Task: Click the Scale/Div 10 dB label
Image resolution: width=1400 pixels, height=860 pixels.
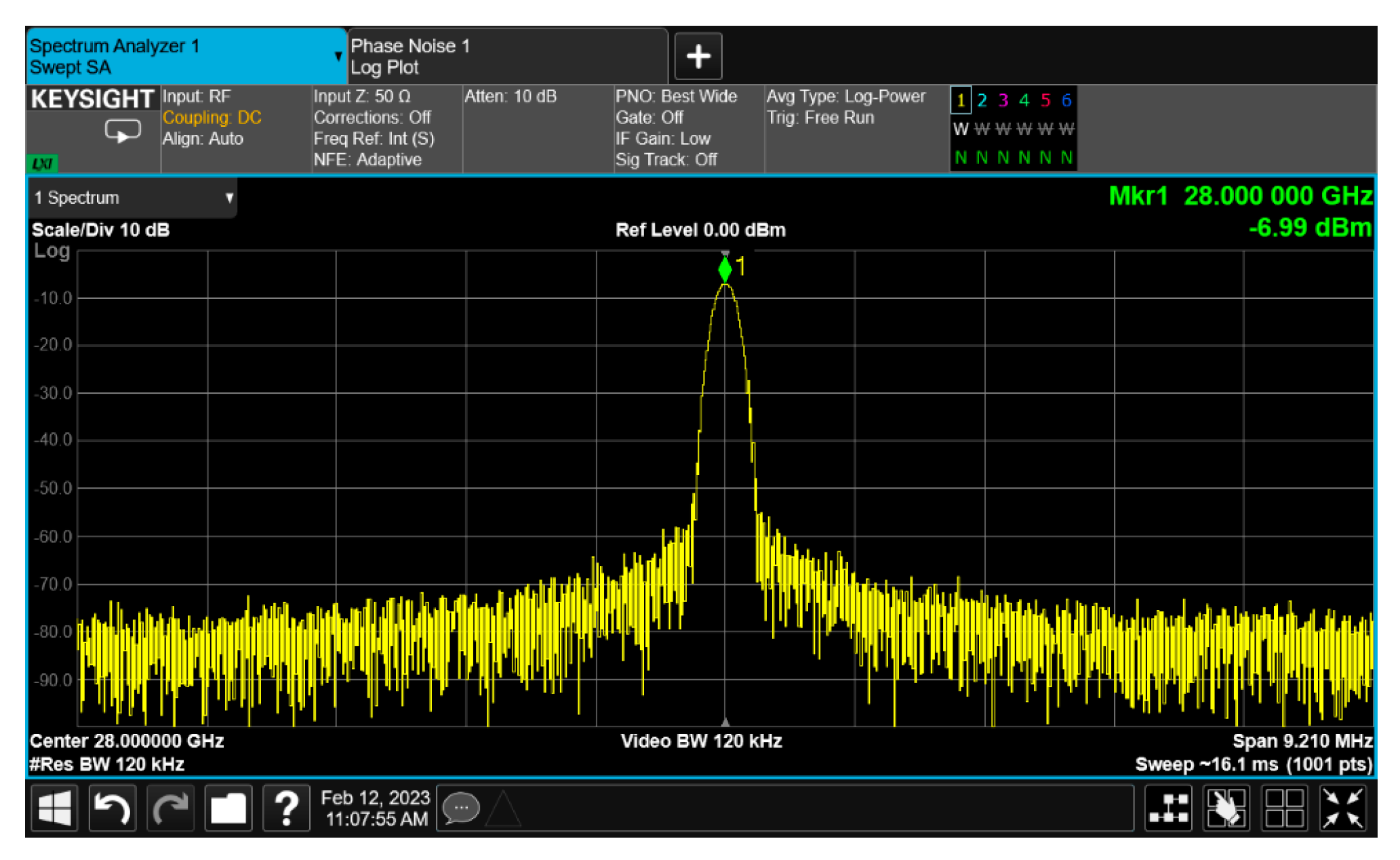Action: (100, 230)
